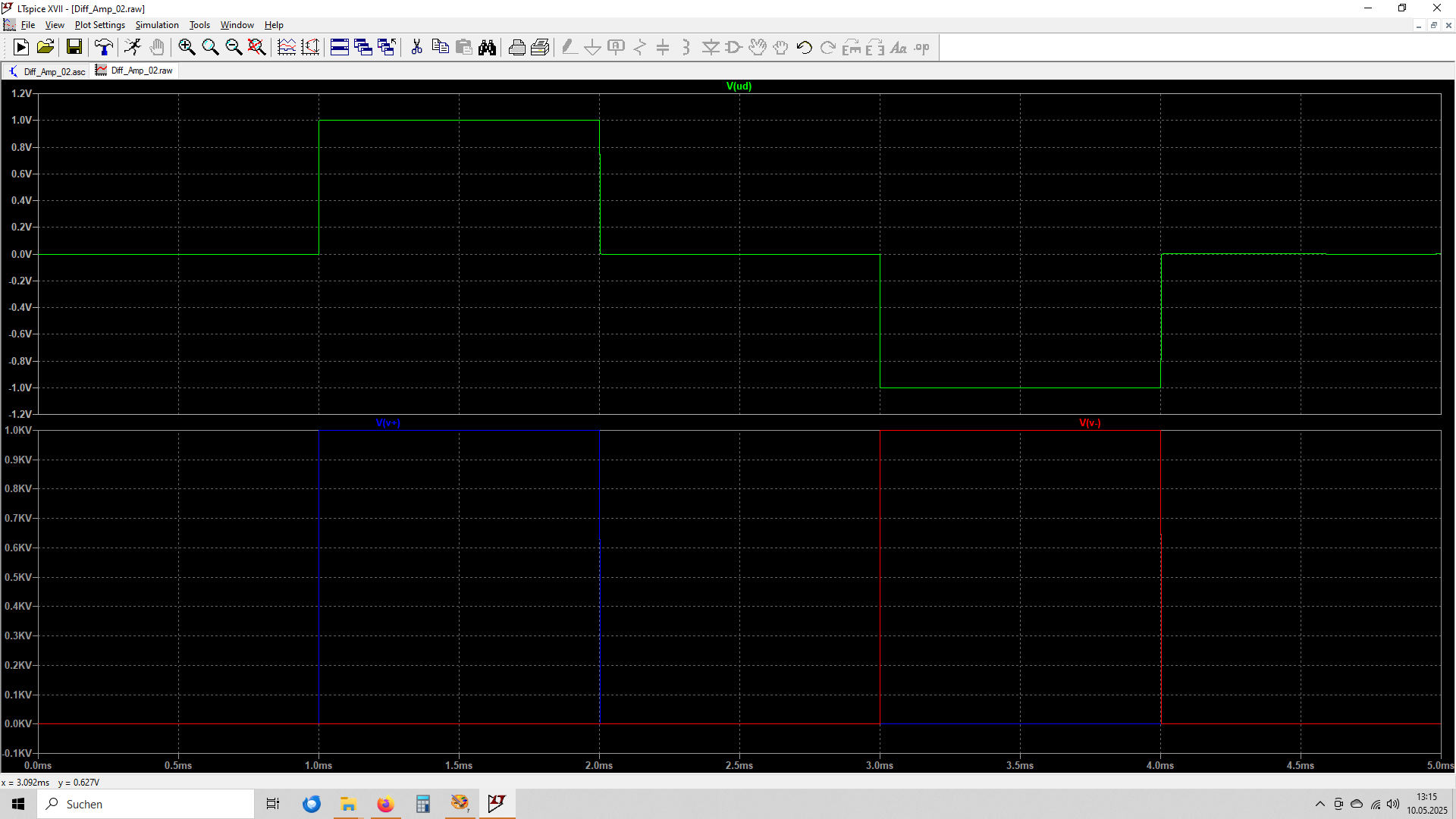Open the Simulation menu
Viewport: 1456px width, 819px height.
point(157,25)
